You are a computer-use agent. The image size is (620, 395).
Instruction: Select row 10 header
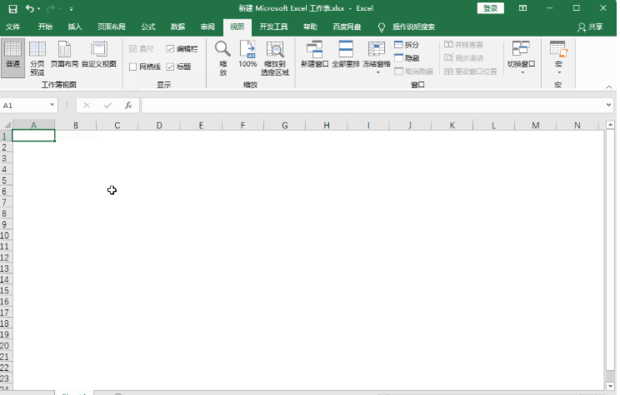[x=6, y=236]
